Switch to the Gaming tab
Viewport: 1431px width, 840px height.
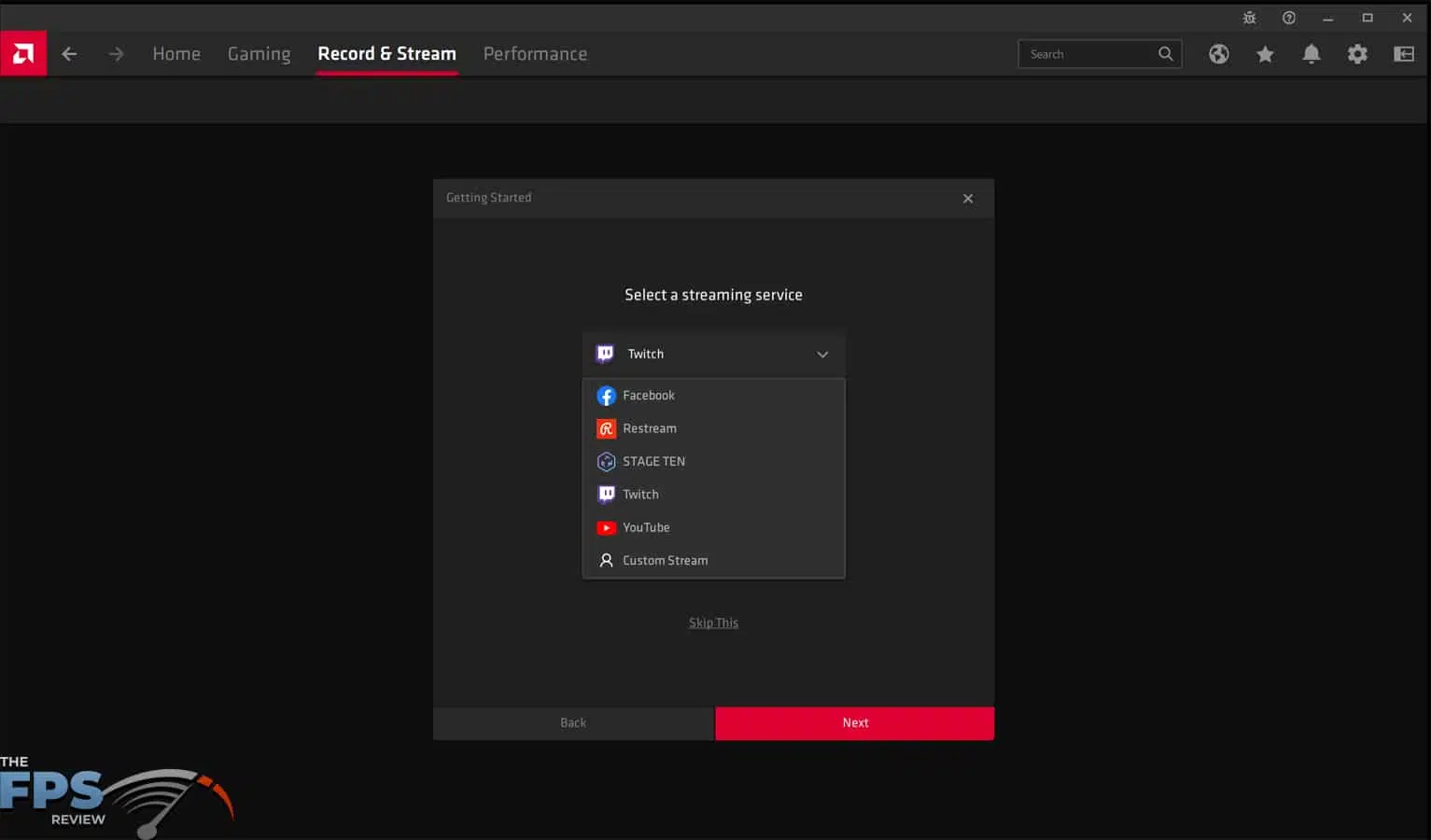point(259,54)
